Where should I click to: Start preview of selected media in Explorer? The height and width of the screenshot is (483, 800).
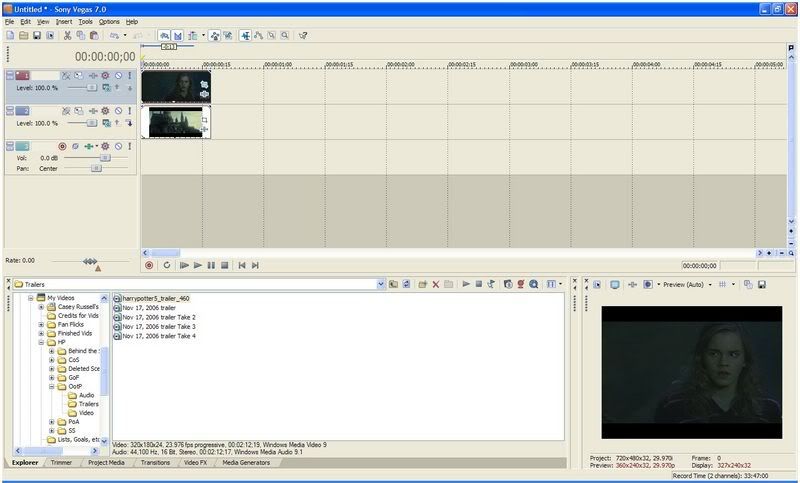click(x=466, y=284)
